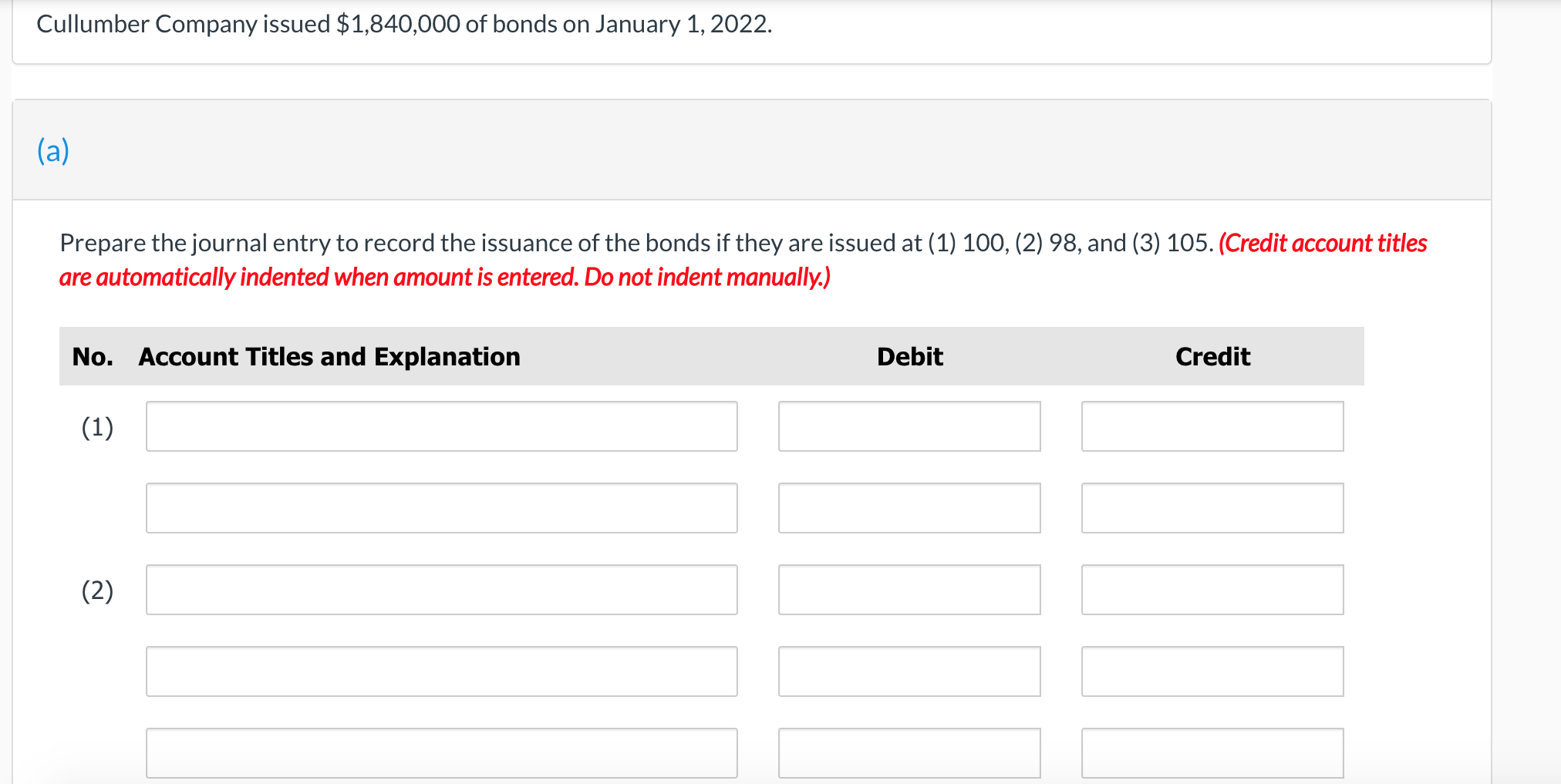Click the Debit column header

[x=909, y=356]
